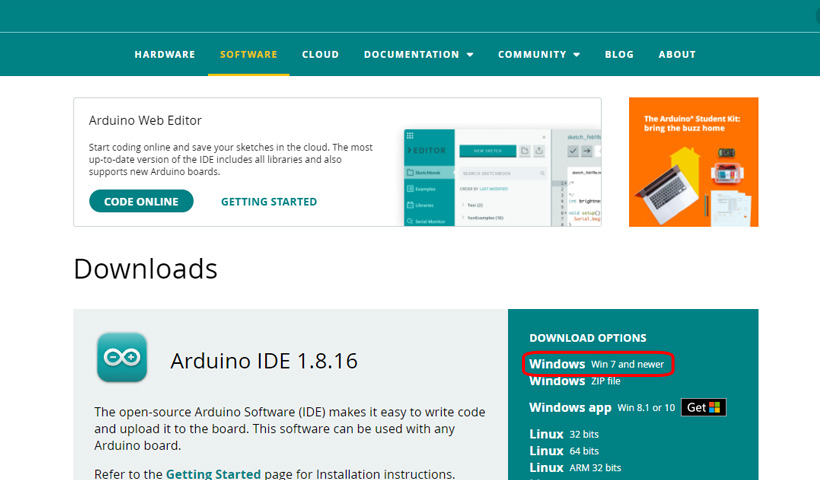Go to the CLOUD nav item

pyautogui.click(x=320, y=54)
